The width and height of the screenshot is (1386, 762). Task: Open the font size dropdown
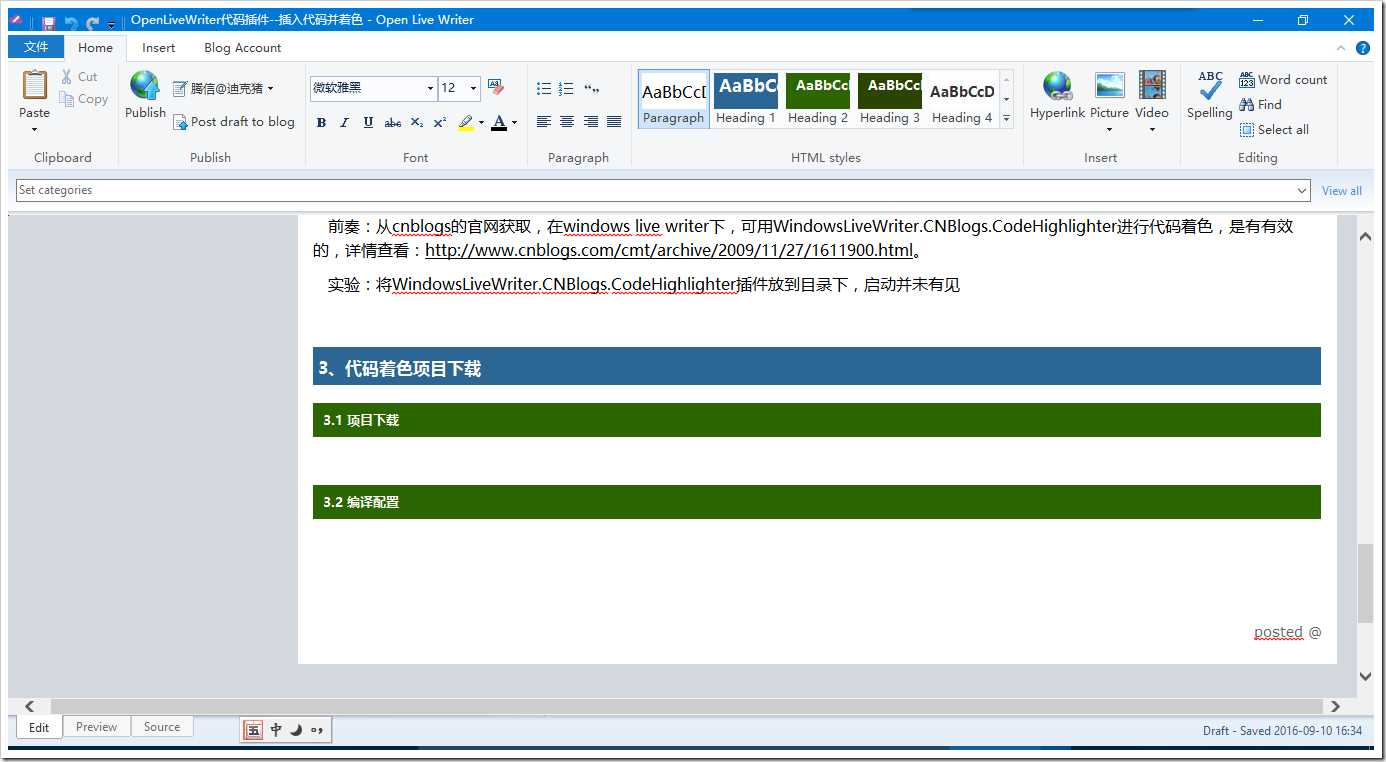pos(474,88)
